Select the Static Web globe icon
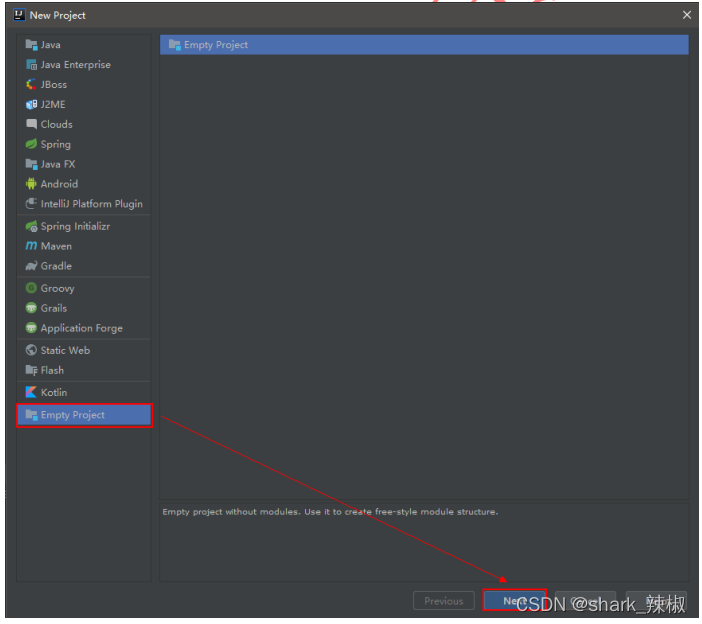 click(x=31, y=350)
